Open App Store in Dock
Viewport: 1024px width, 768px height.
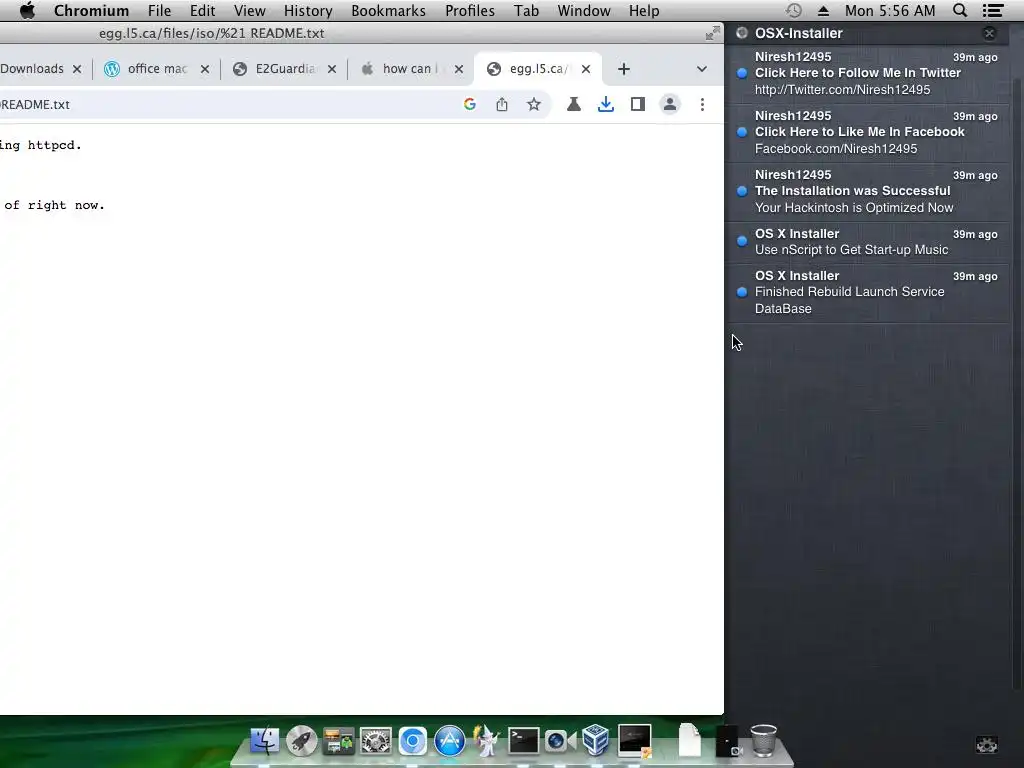point(450,741)
